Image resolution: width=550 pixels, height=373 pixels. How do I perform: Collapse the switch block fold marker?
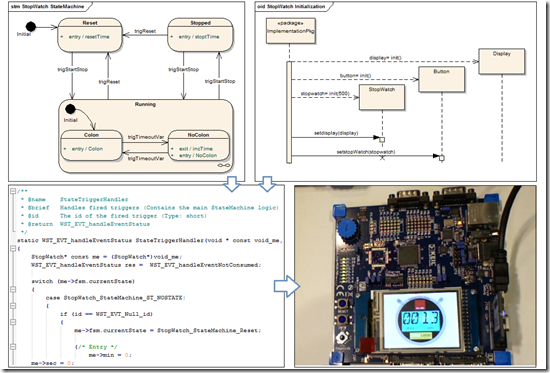[13, 289]
